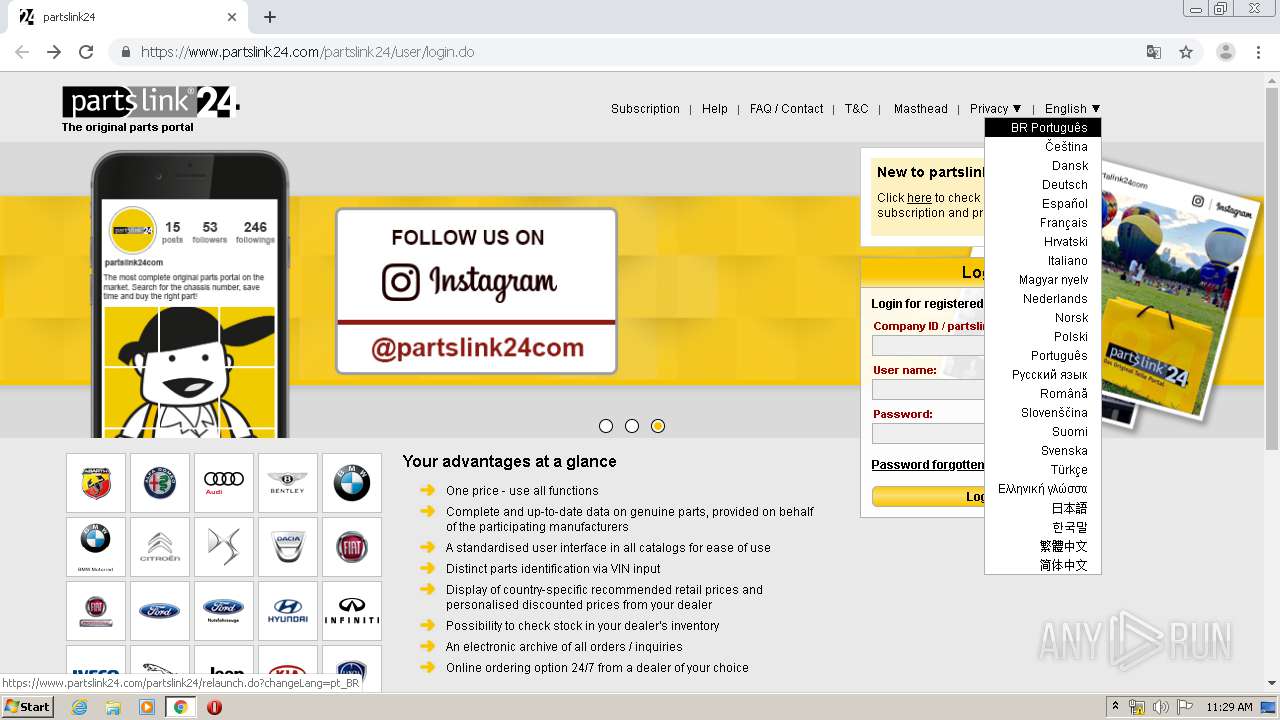Open the Chrome profile avatar menu
This screenshot has height=720, width=1280.
1226,52
